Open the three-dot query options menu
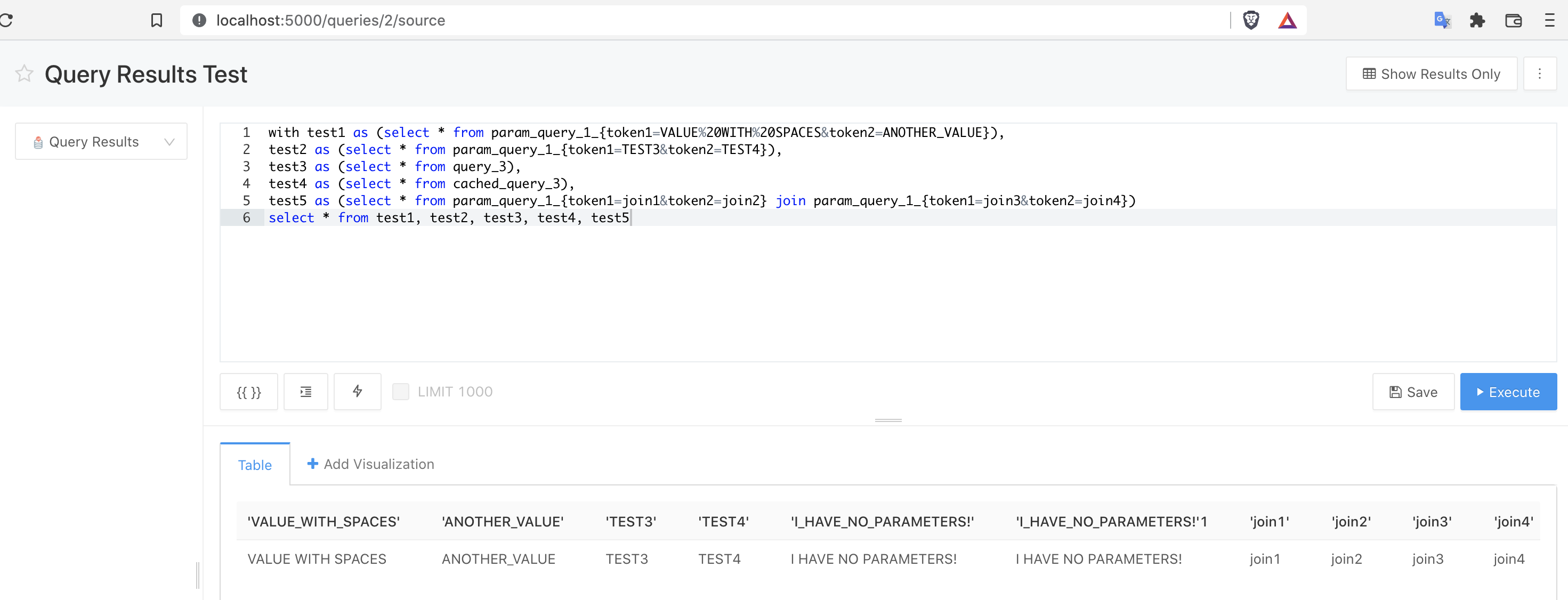 (1539, 74)
